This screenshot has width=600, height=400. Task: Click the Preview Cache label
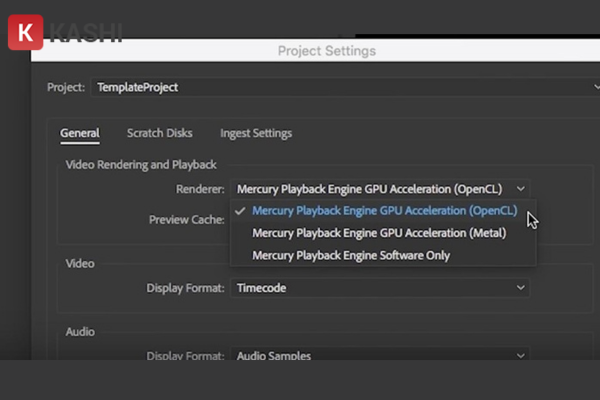tap(186, 220)
